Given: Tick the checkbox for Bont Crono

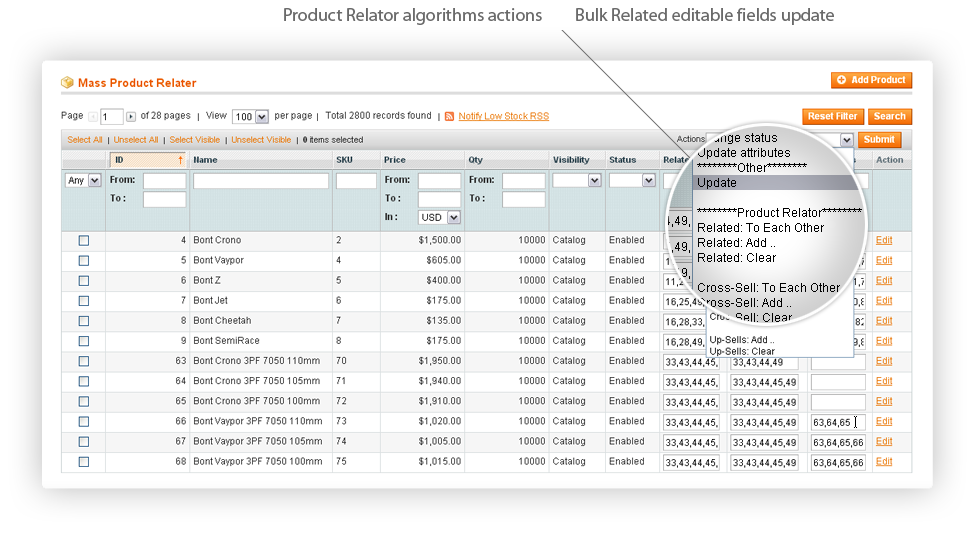Looking at the screenshot, I should coord(84,240).
